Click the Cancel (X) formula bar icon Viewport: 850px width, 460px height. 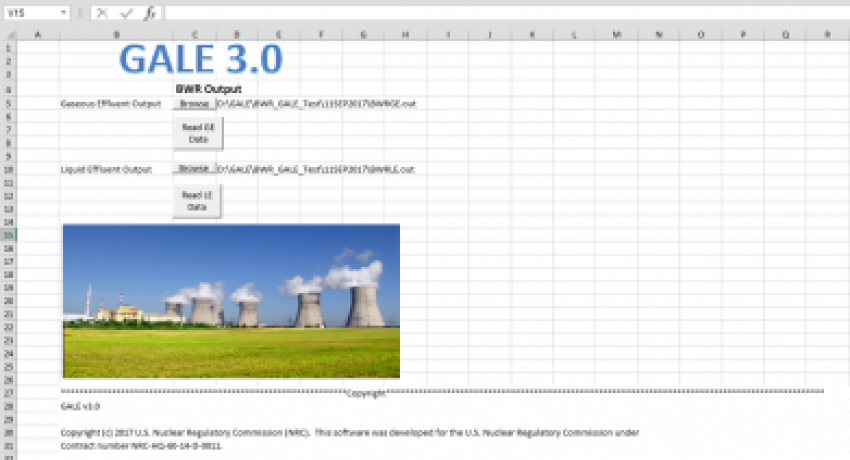(x=102, y=13)
